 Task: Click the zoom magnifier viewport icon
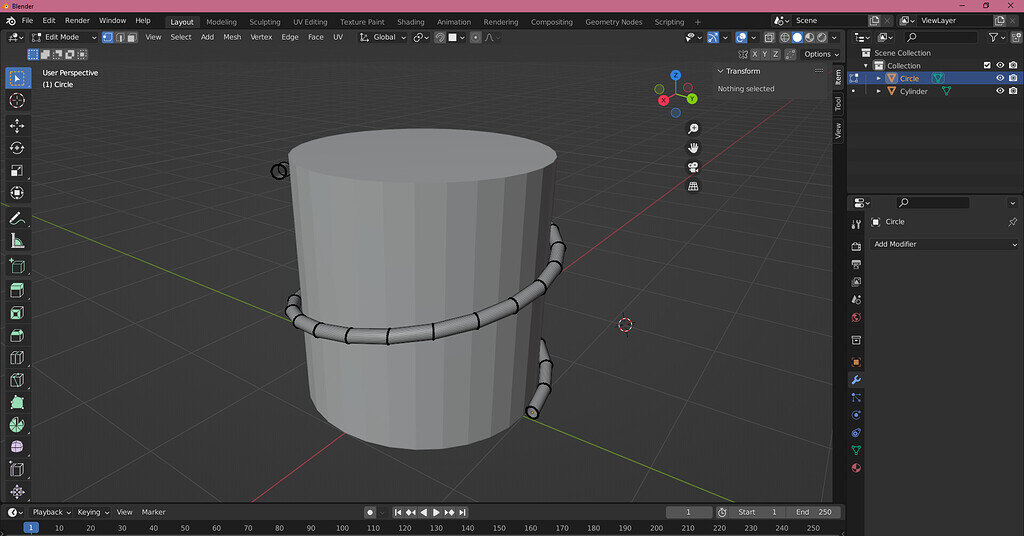(693, 128)
